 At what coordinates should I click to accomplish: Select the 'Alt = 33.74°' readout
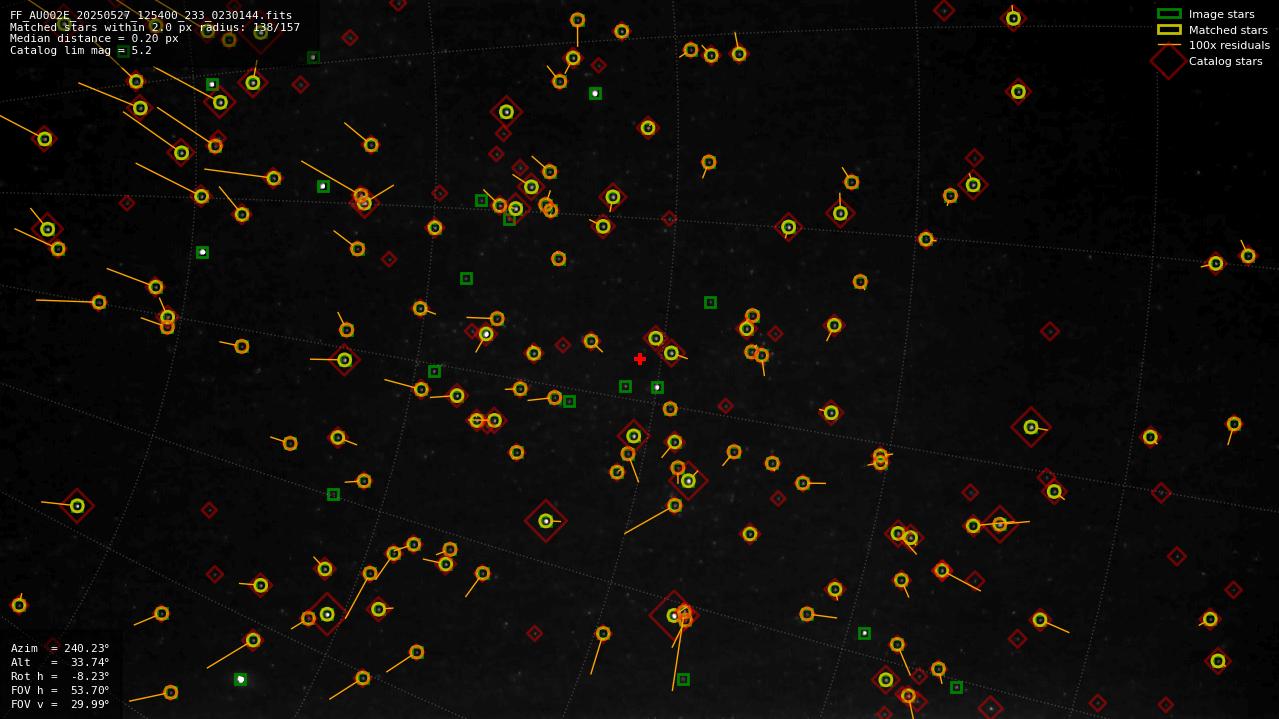(60, 662)
